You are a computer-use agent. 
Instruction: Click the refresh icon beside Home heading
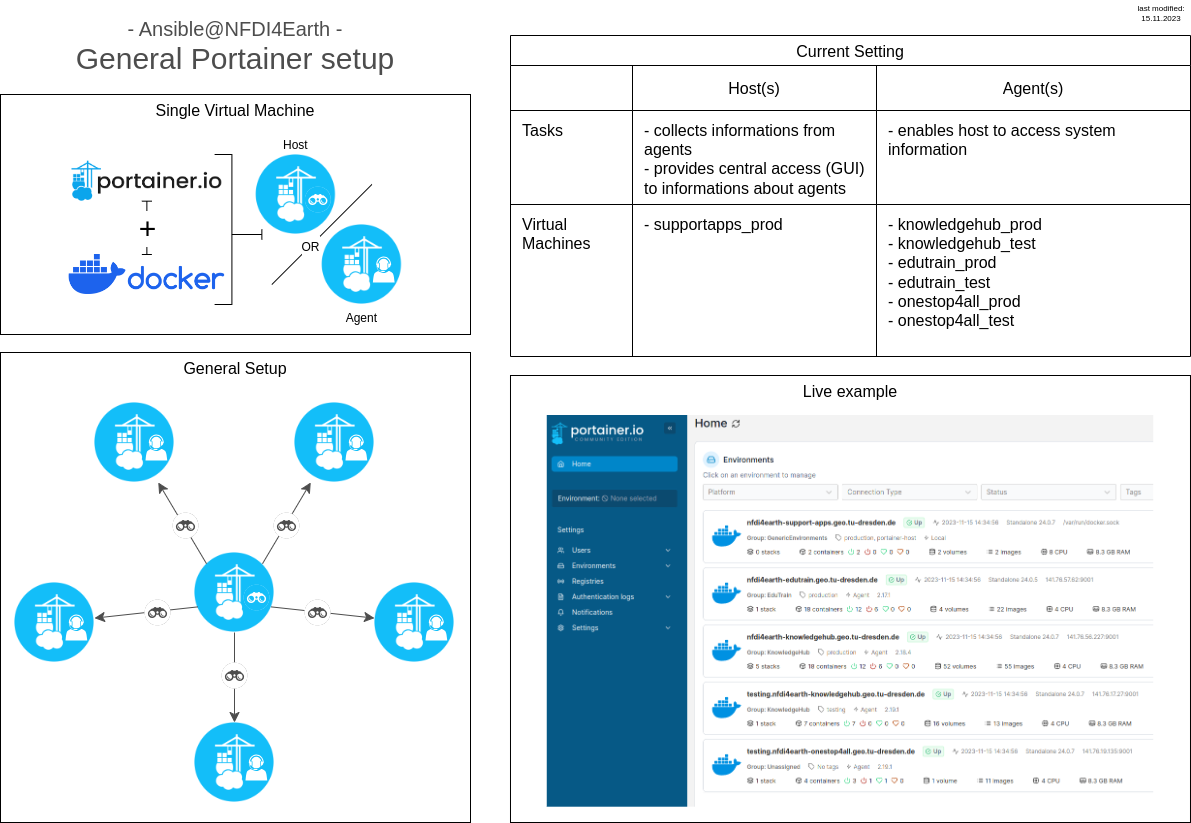736,424
